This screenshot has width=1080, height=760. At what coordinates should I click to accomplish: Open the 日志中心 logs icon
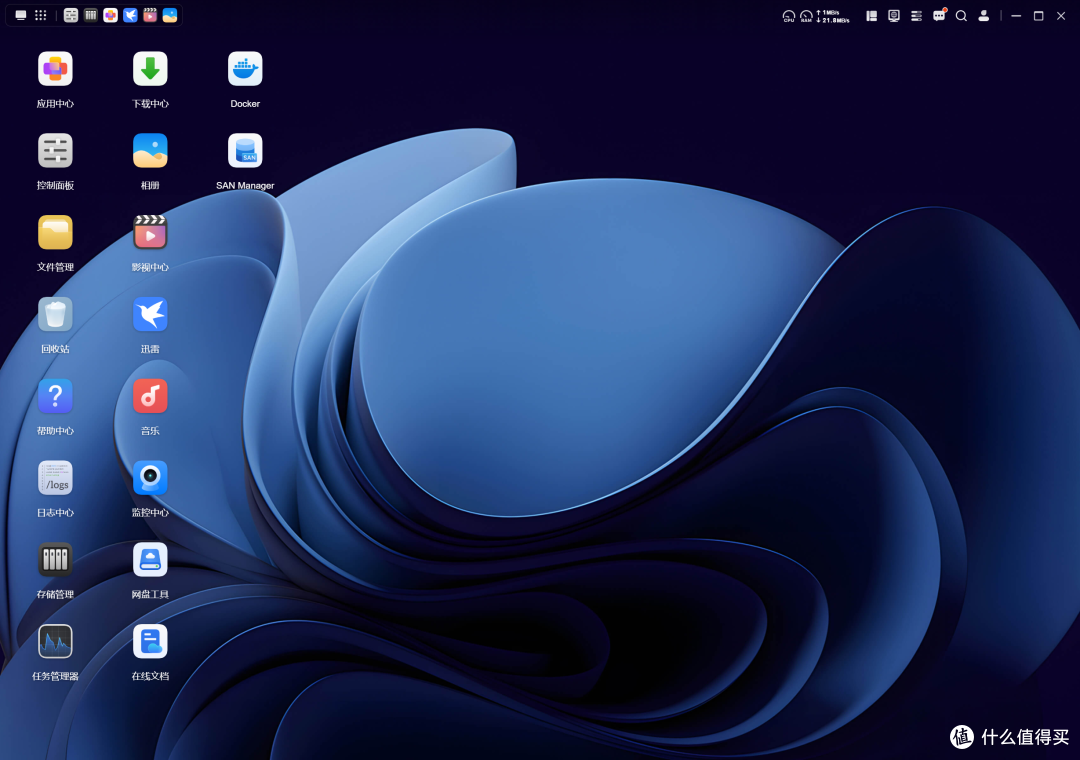[x=55, y=478]
